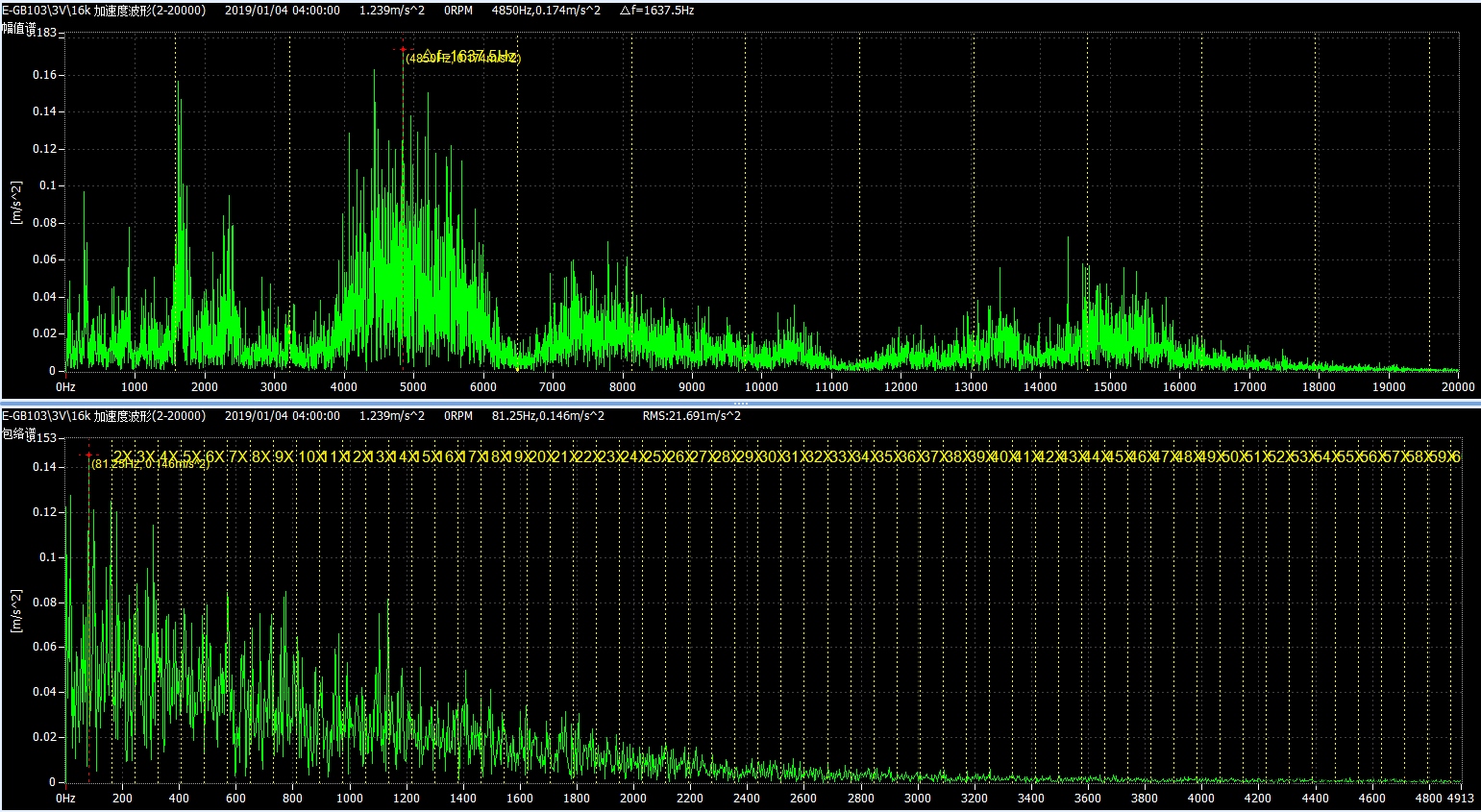Click the 2000 tick on envelope spectrum axis

pos(632,798)
